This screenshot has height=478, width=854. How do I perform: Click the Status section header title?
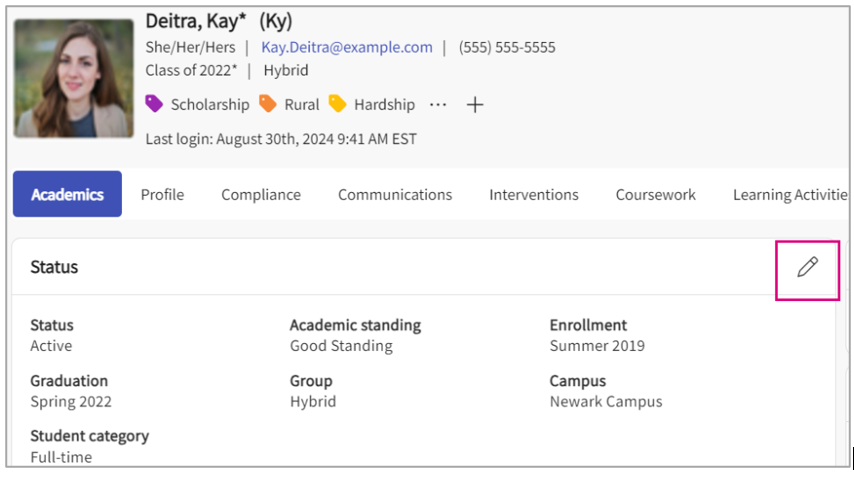coord(54,267)
